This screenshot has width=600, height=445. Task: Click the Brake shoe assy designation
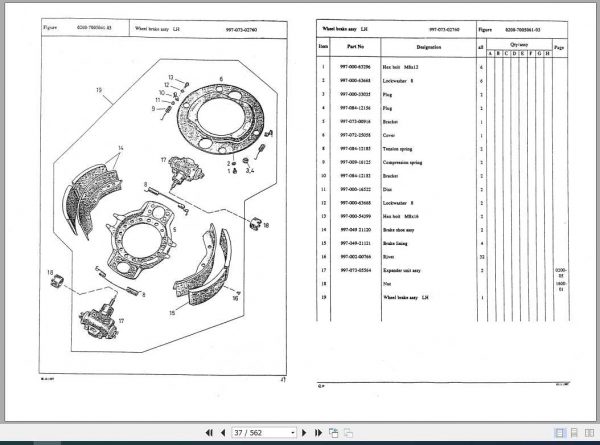[399, 230]
